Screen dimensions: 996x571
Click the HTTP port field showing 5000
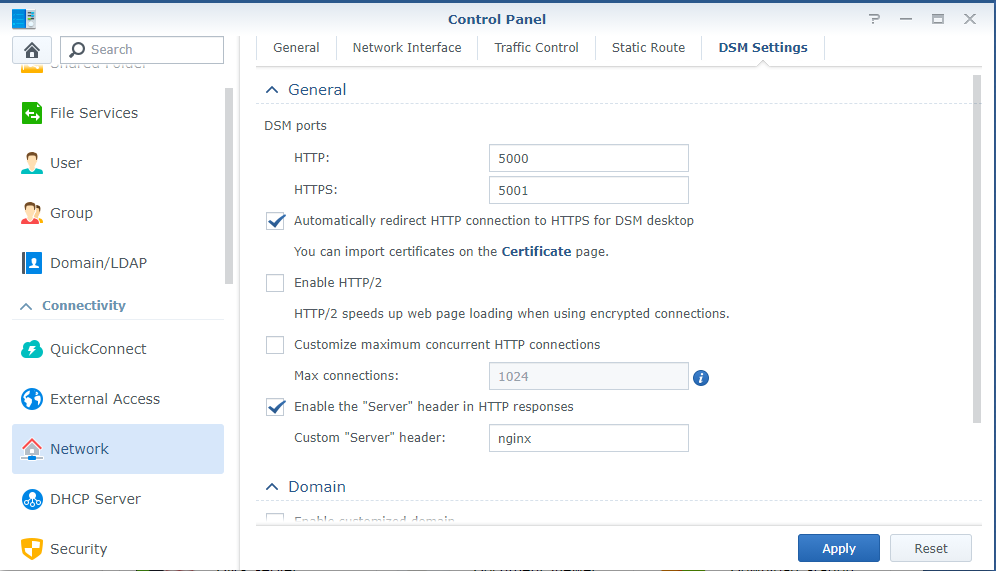click(589, 158)
